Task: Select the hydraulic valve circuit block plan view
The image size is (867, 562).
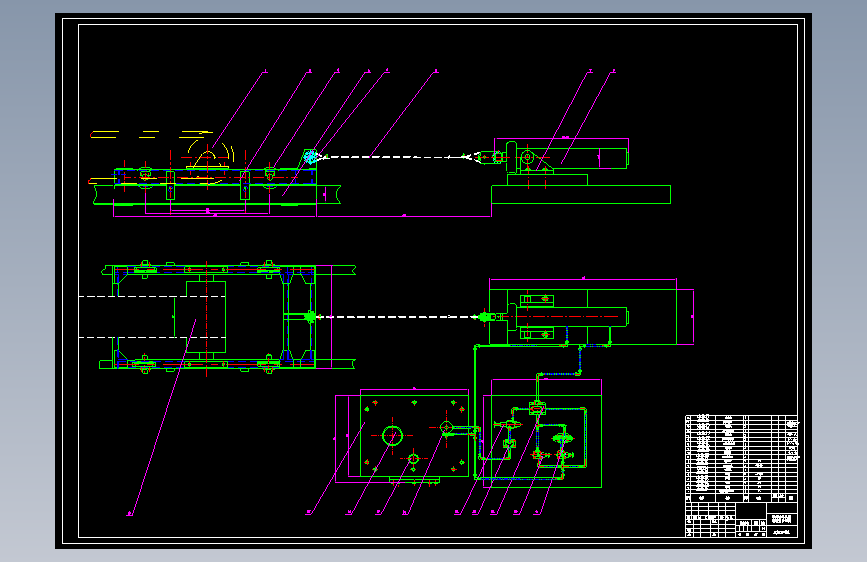Action: (546, 441)
